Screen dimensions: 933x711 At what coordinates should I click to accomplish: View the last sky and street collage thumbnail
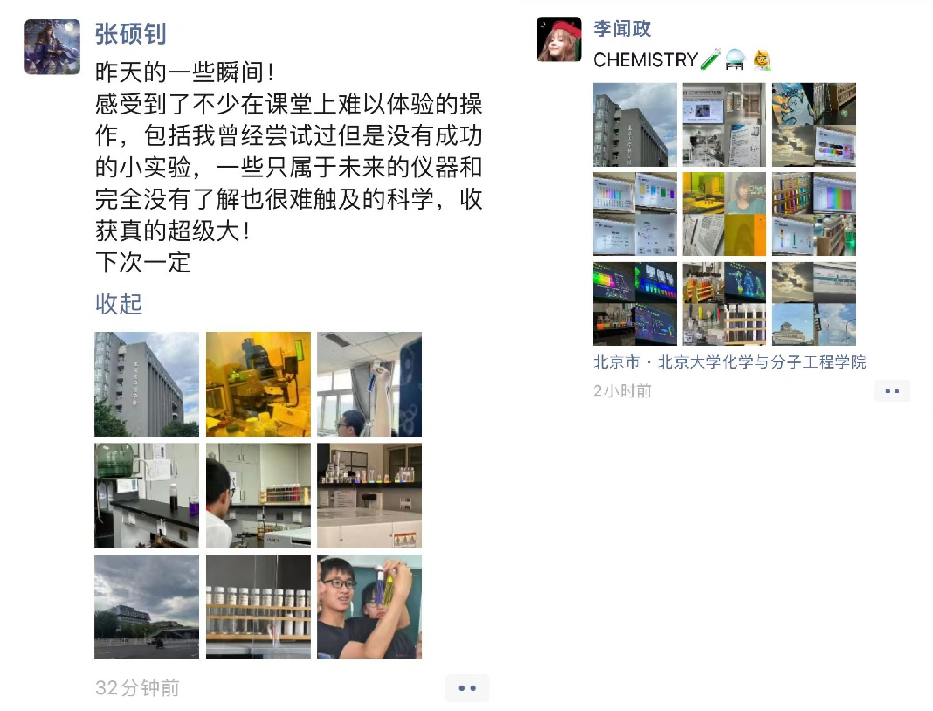813,303
